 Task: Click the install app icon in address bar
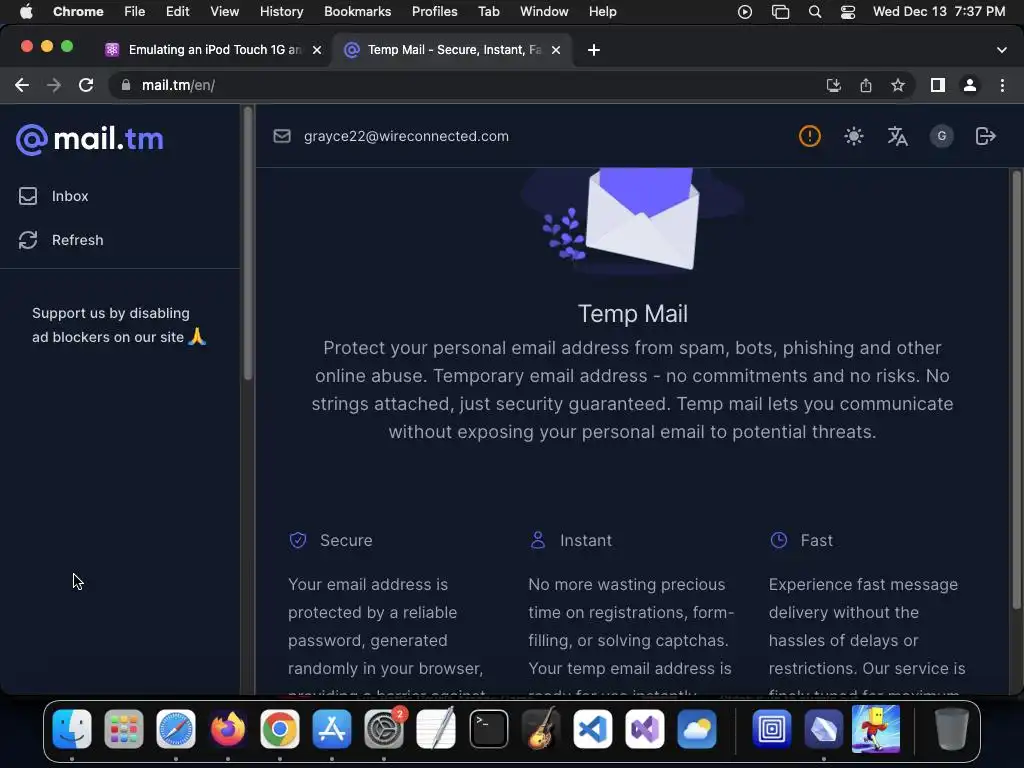833,85
